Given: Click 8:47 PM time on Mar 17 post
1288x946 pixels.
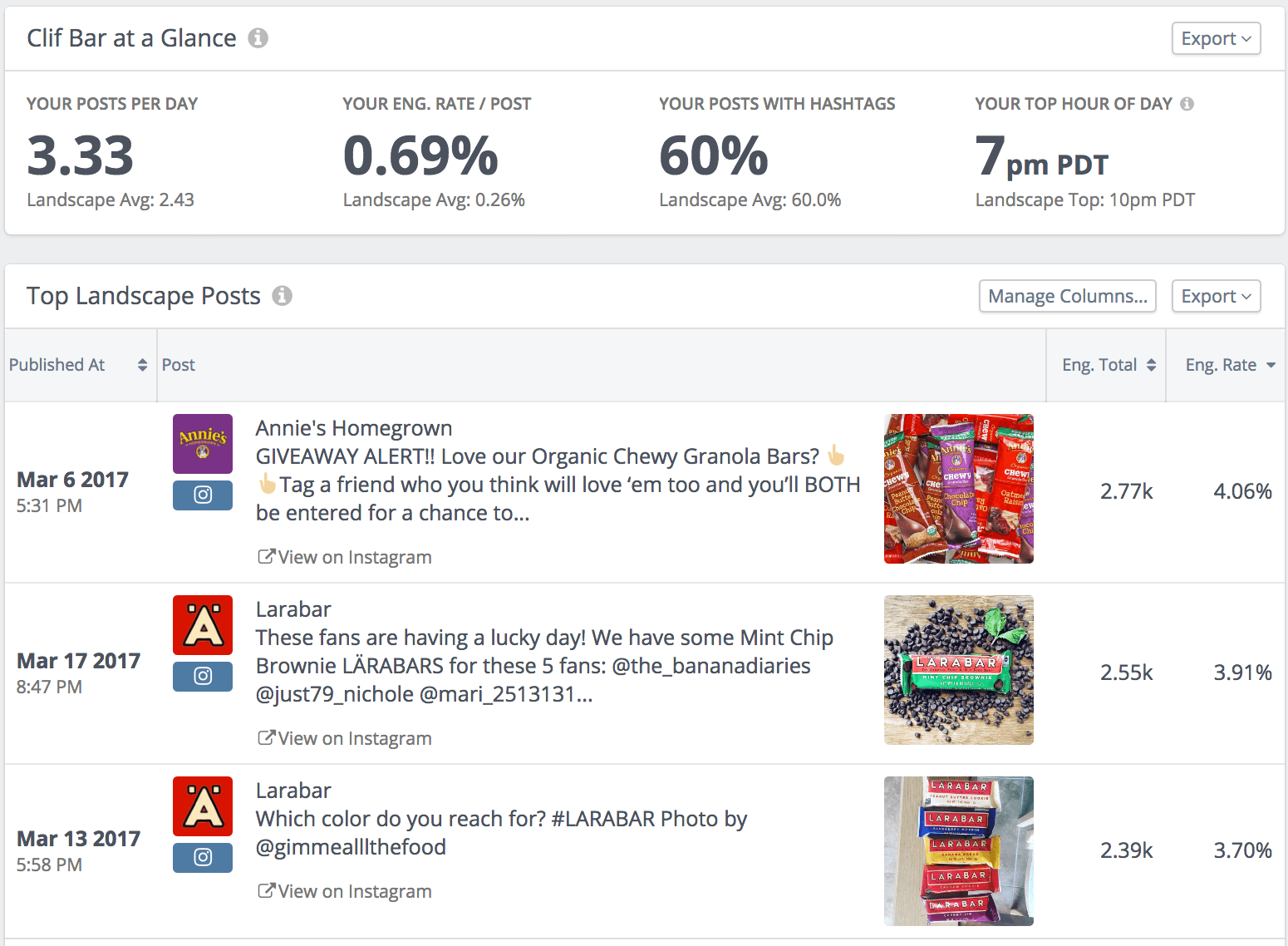Looking at the screenshot, I should click(49, 687).
